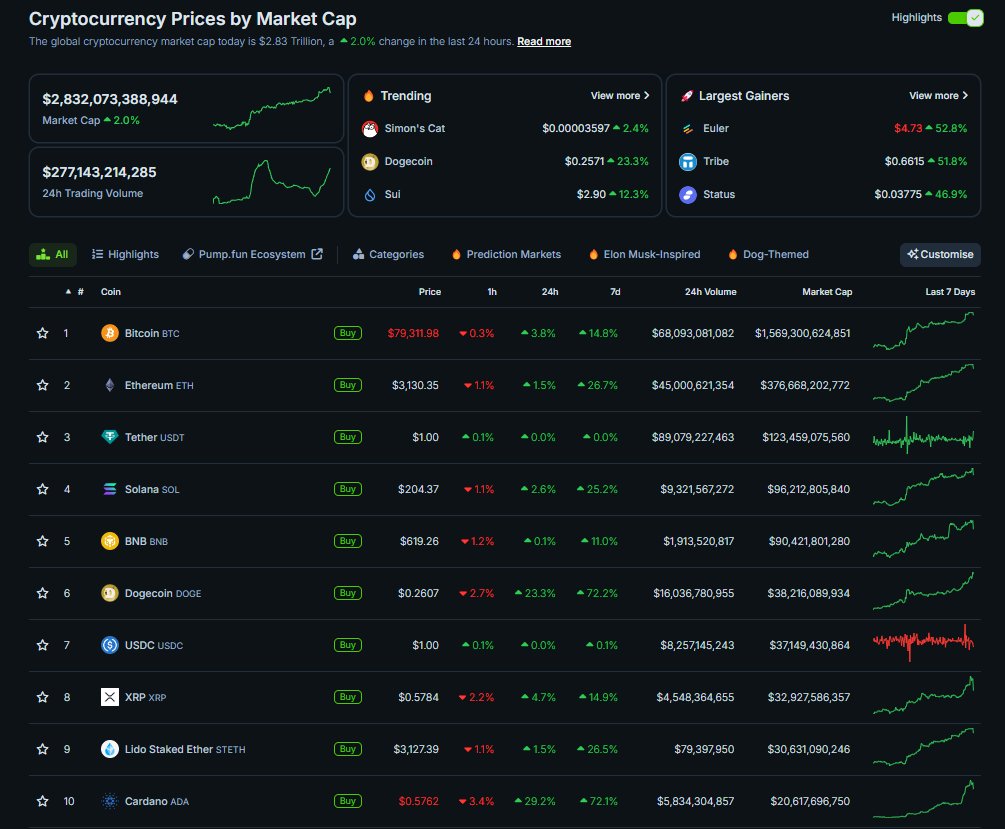
Task: Click the Ethereum logo icon
Action: click(x=110, y=385)
